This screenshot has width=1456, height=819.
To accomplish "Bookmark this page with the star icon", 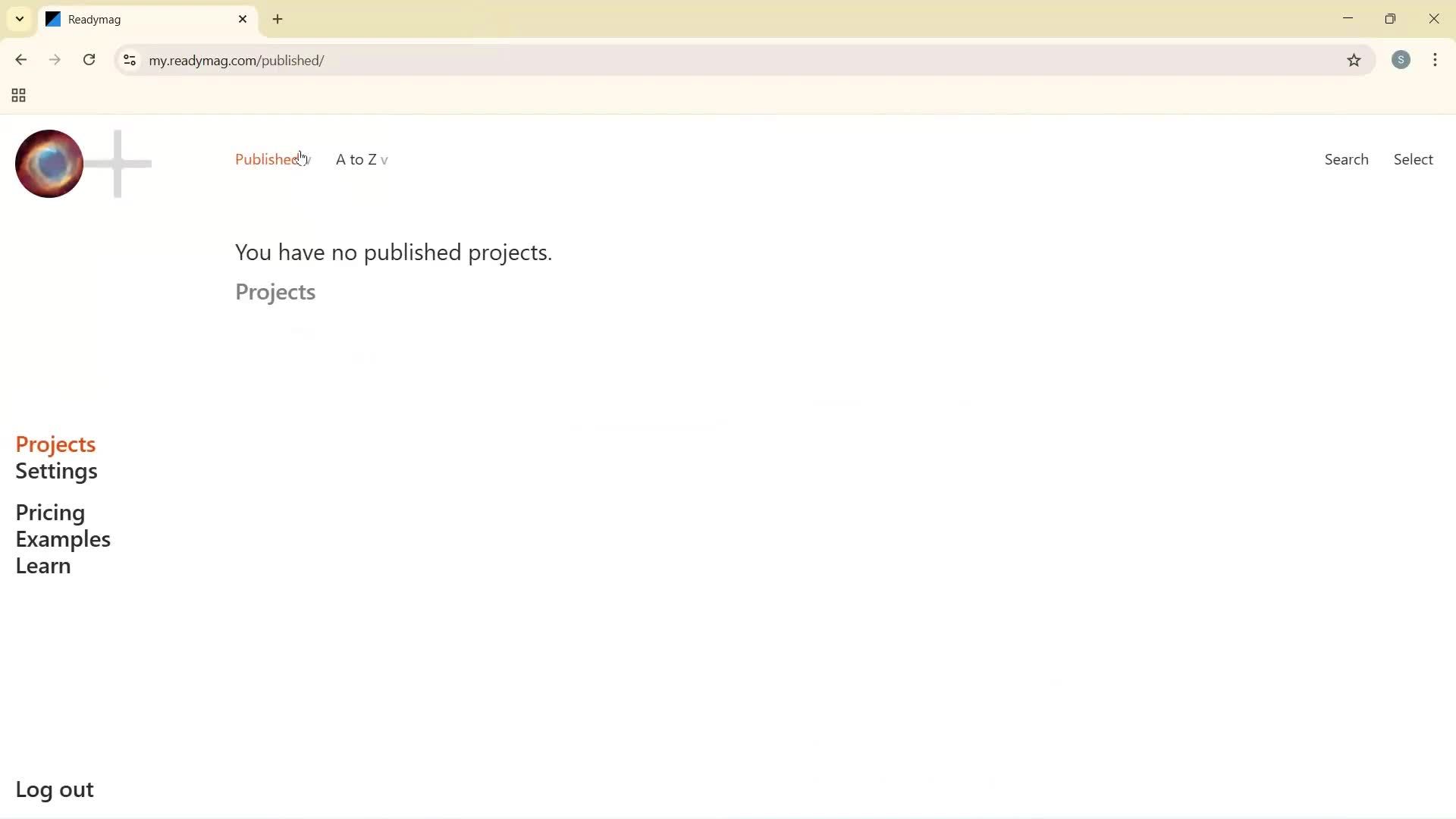I will 1355,61.
